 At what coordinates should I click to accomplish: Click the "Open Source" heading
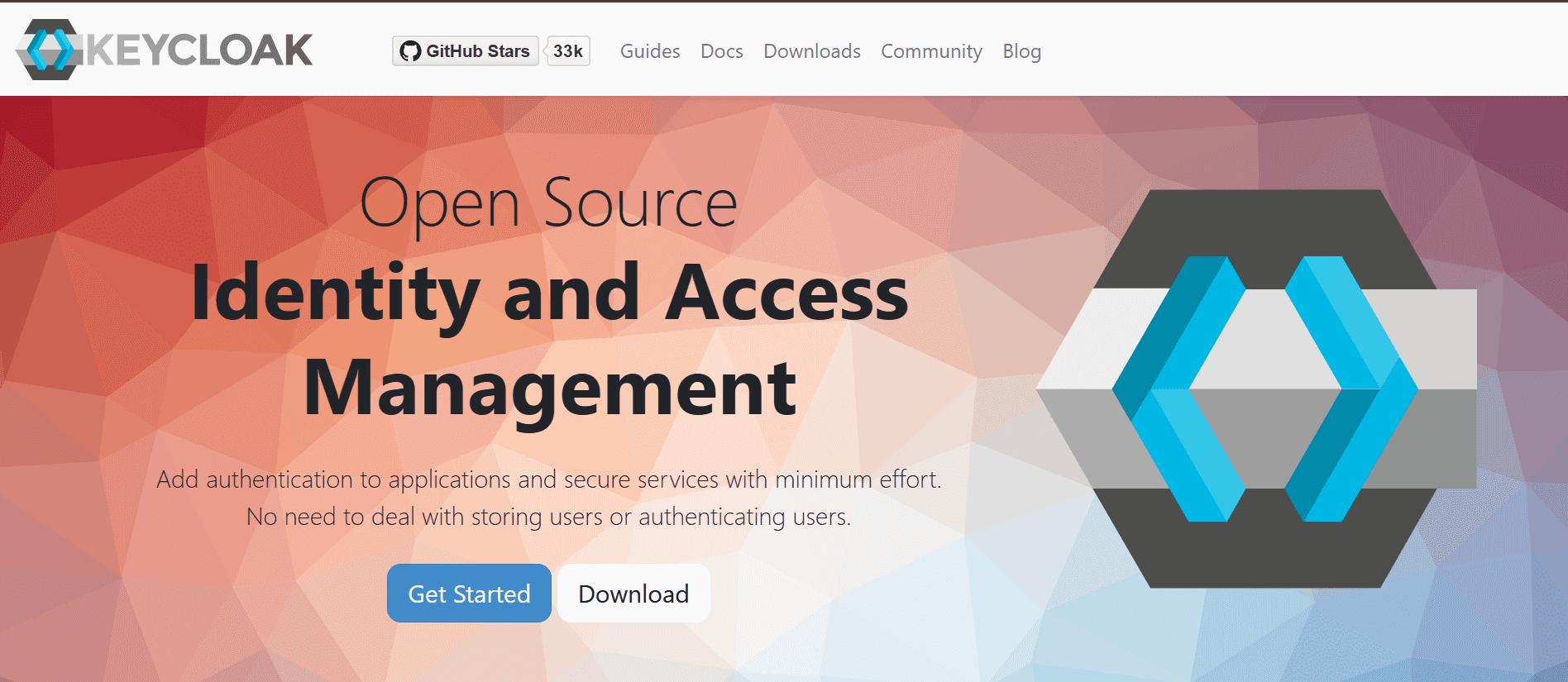tap(548, 203)
